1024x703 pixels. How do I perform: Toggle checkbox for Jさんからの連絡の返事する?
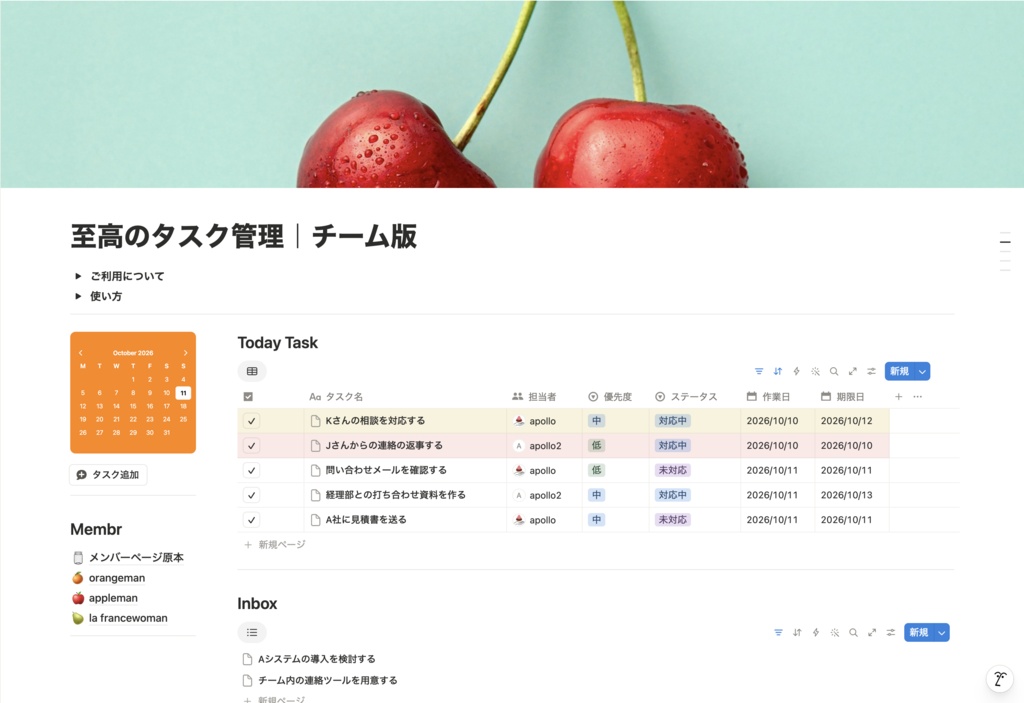(x=251, y=446)
